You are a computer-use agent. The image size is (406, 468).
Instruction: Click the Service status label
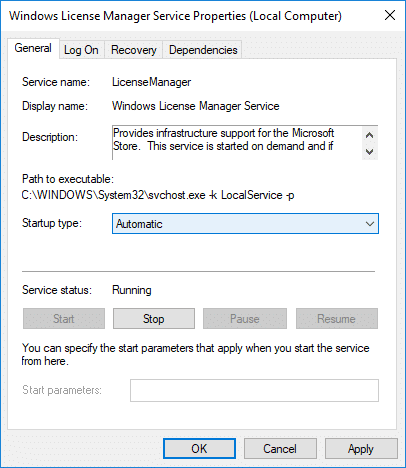57,290
